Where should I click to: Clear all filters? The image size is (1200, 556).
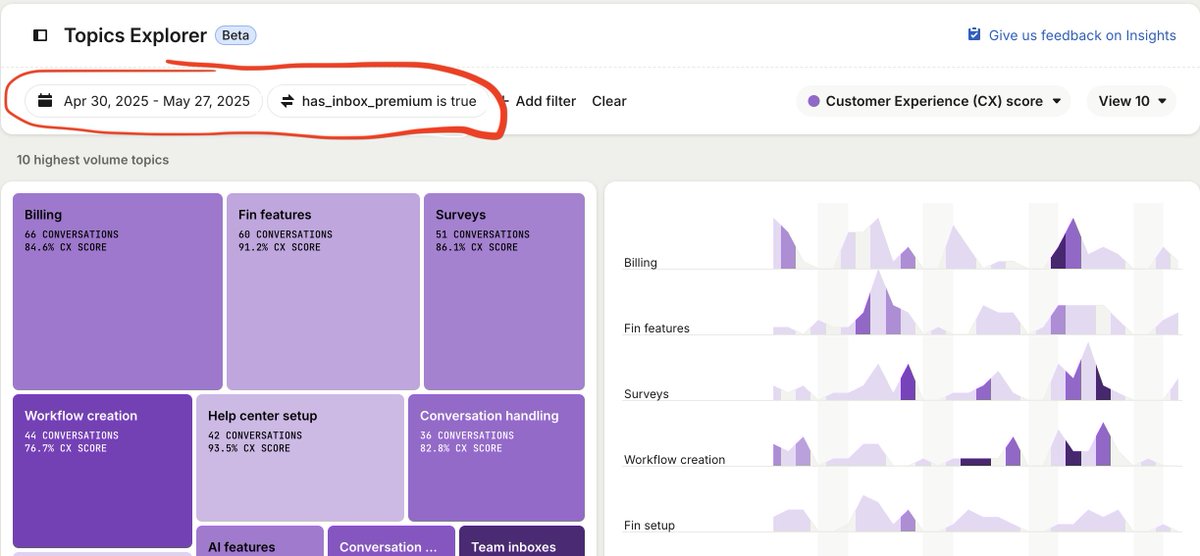point(609,101)
